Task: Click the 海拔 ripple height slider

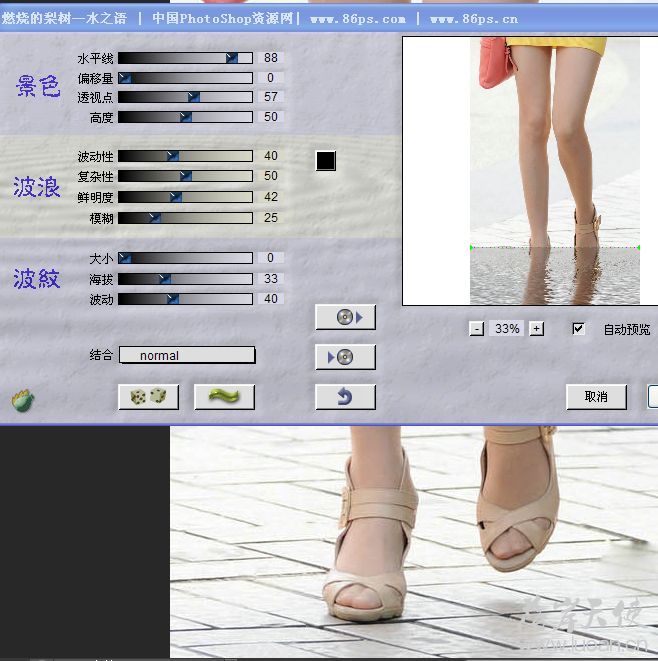Action: click(185, 279)
